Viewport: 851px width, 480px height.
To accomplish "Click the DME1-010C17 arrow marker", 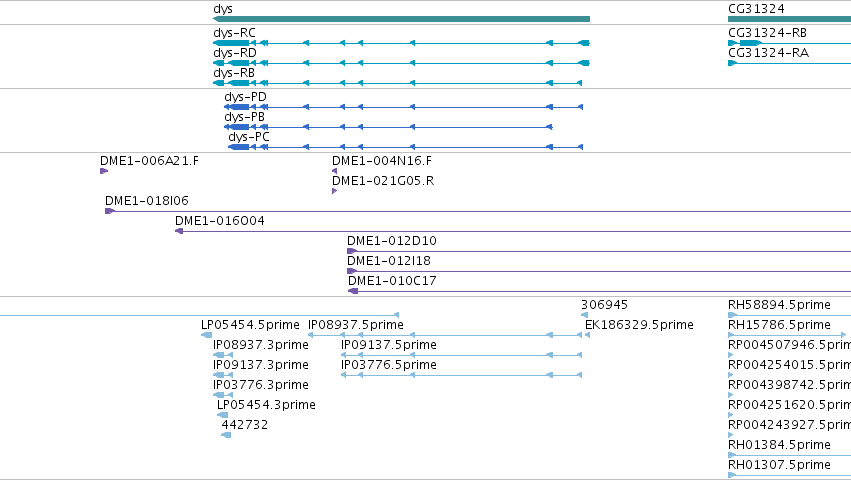I will pos(353,291).
